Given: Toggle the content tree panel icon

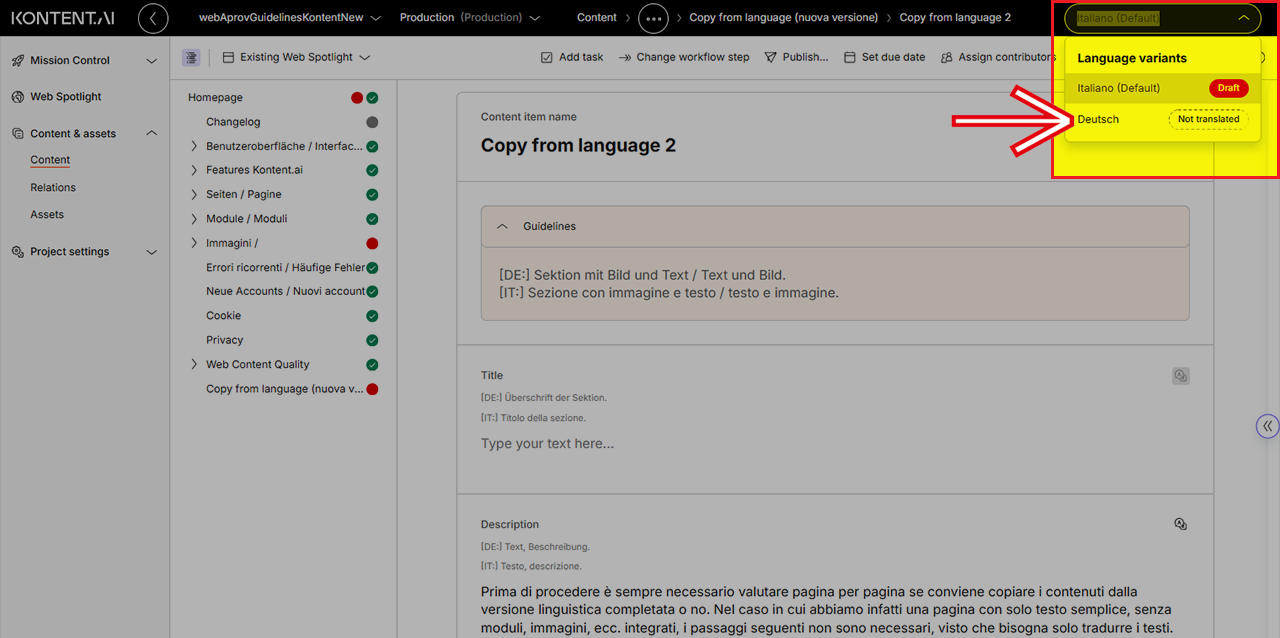Looking at the screenshot, I should [x=191, y=58].
